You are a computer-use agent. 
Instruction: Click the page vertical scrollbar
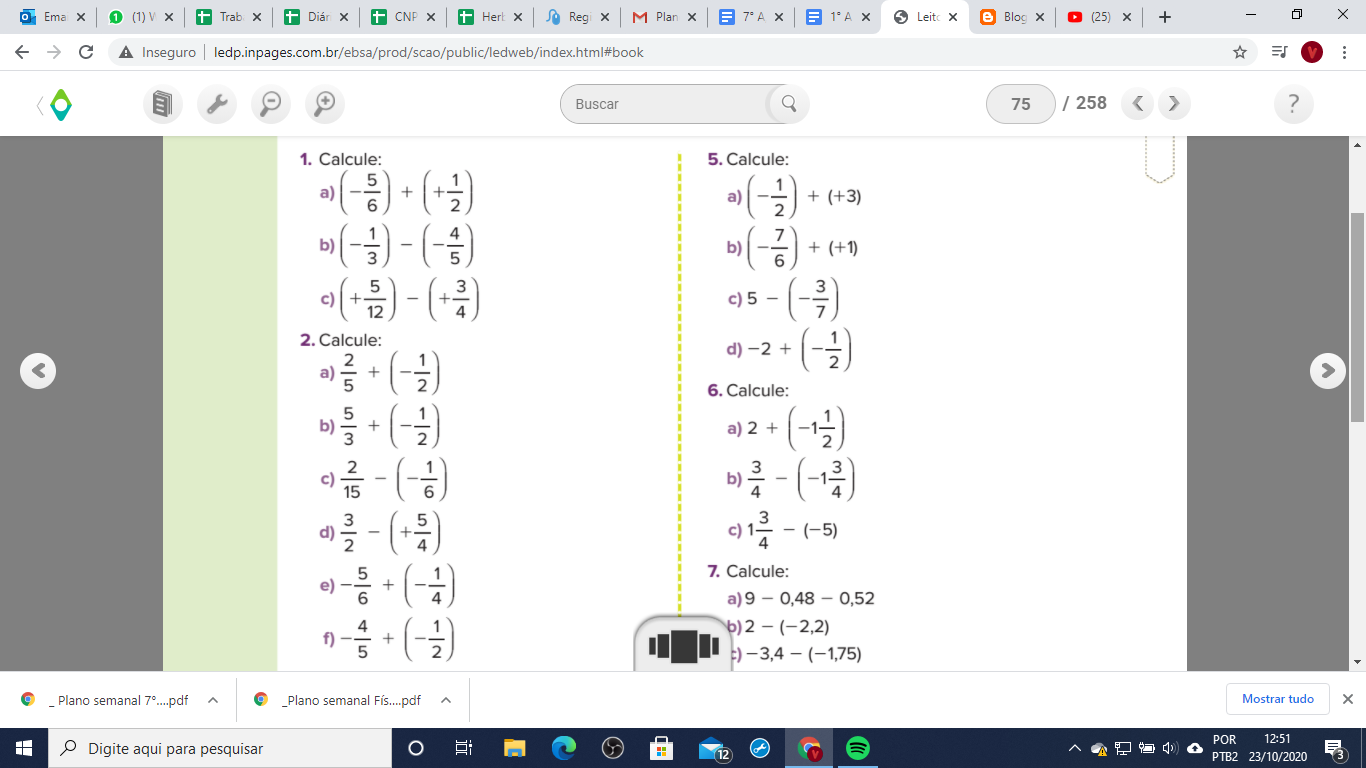[1357, 316]
